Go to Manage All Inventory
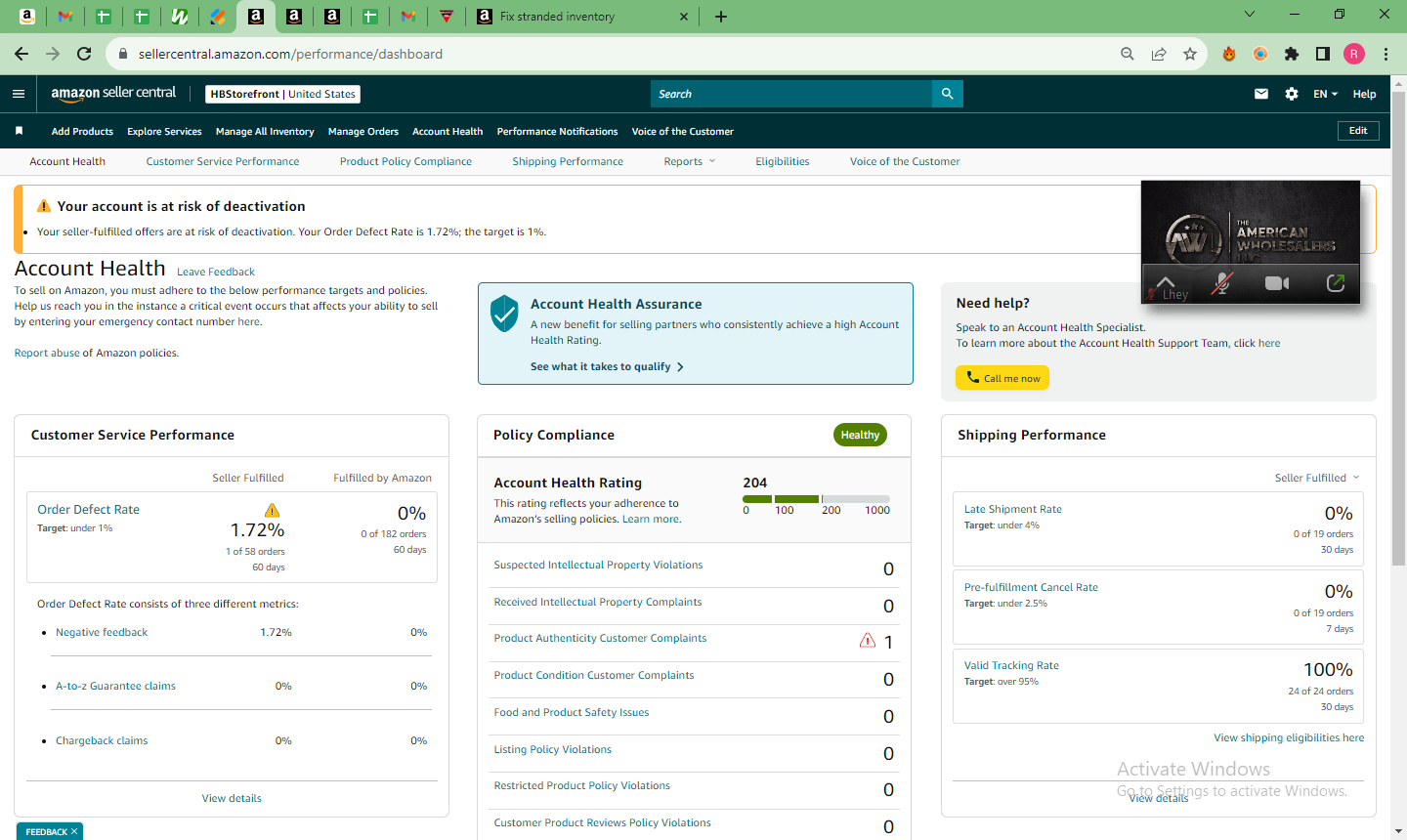 pos(265,131)
